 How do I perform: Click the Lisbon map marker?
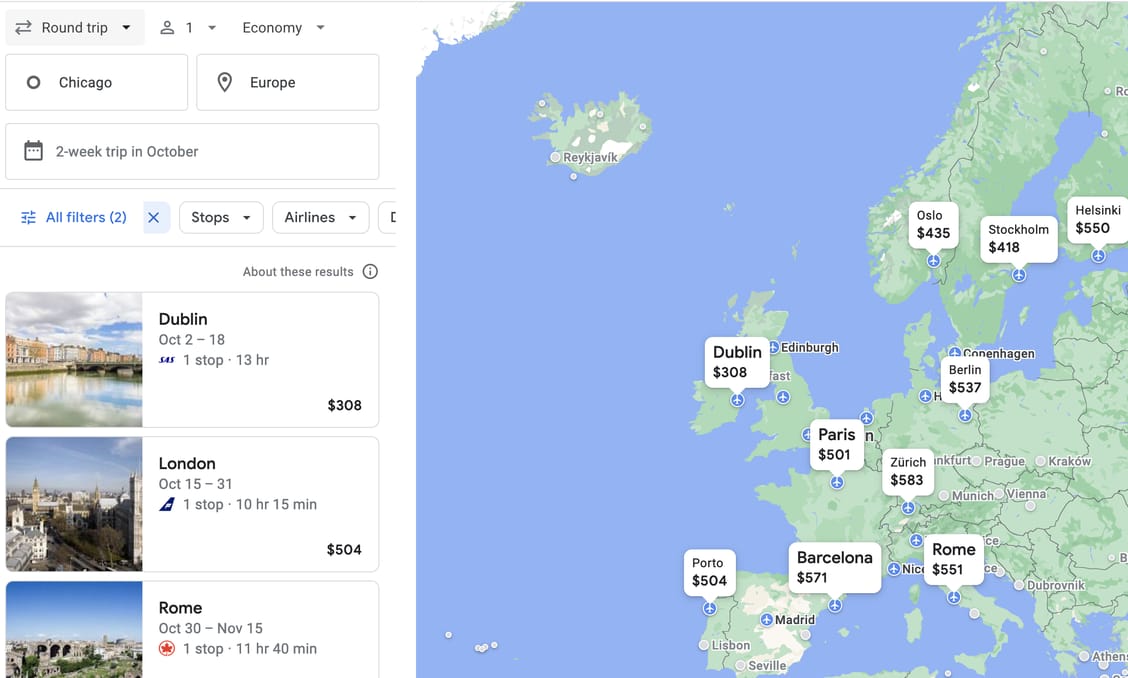pyautogui.click(x=704, y=646)
